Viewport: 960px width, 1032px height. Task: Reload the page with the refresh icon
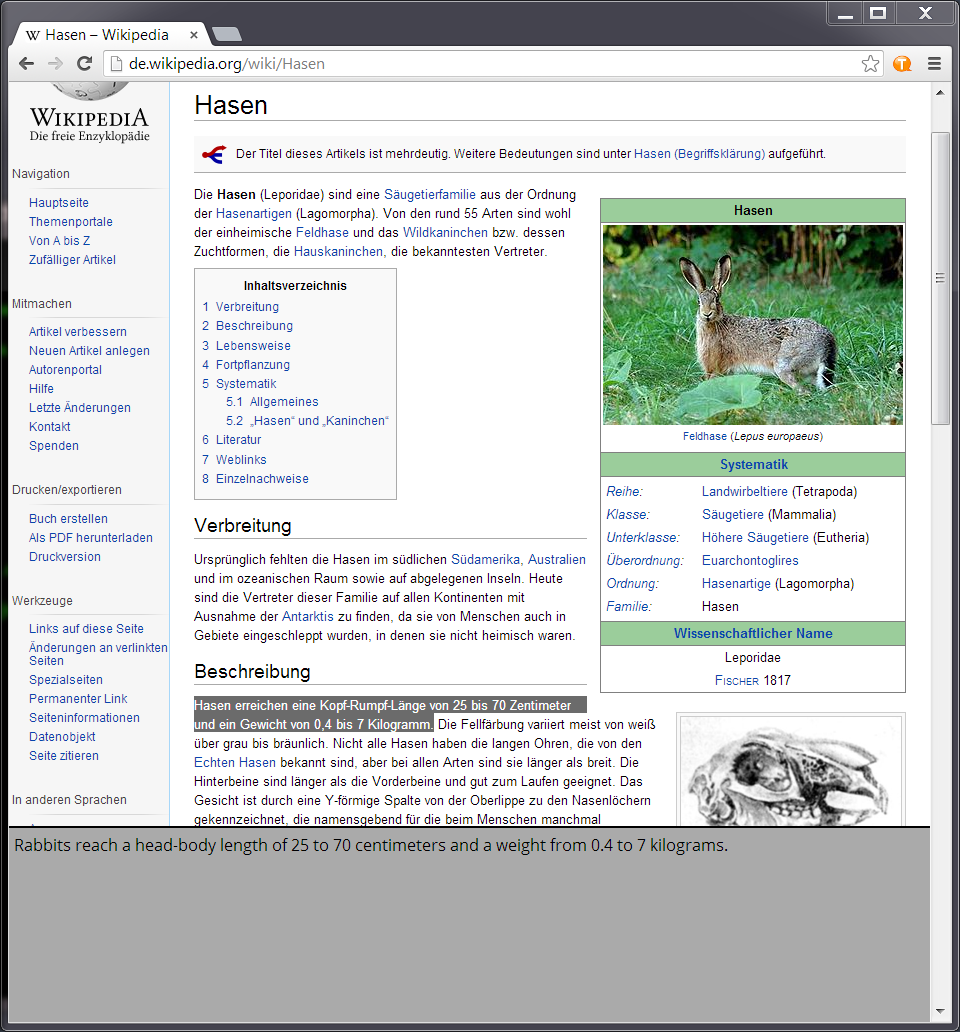(x=84, y=64)
